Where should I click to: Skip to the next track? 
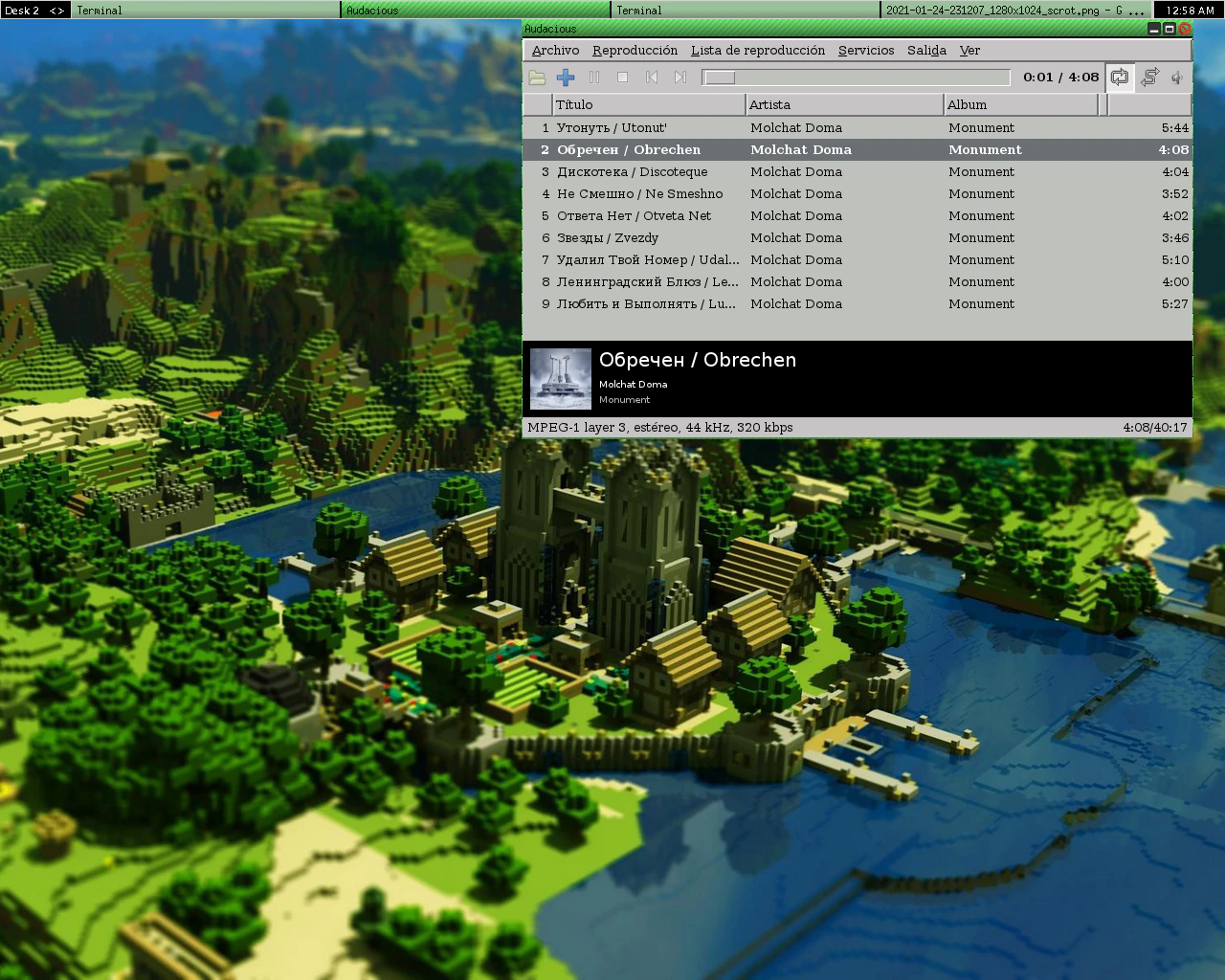point(680,78)
